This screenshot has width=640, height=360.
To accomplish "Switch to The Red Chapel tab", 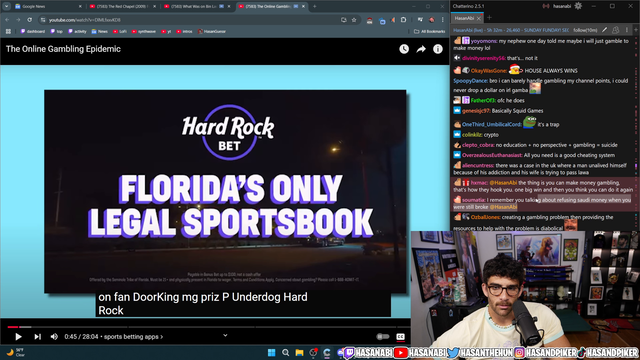I will (122, 7).
